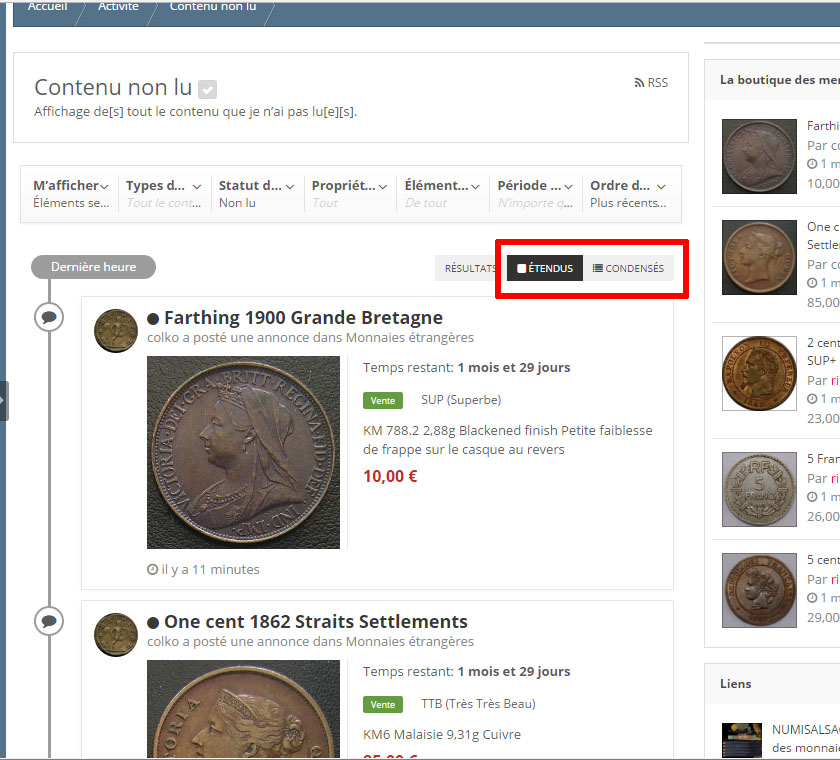This screenshot has height=760, width=840.
Task: Click the RSS feed icon
Action: tap(639, 83)
